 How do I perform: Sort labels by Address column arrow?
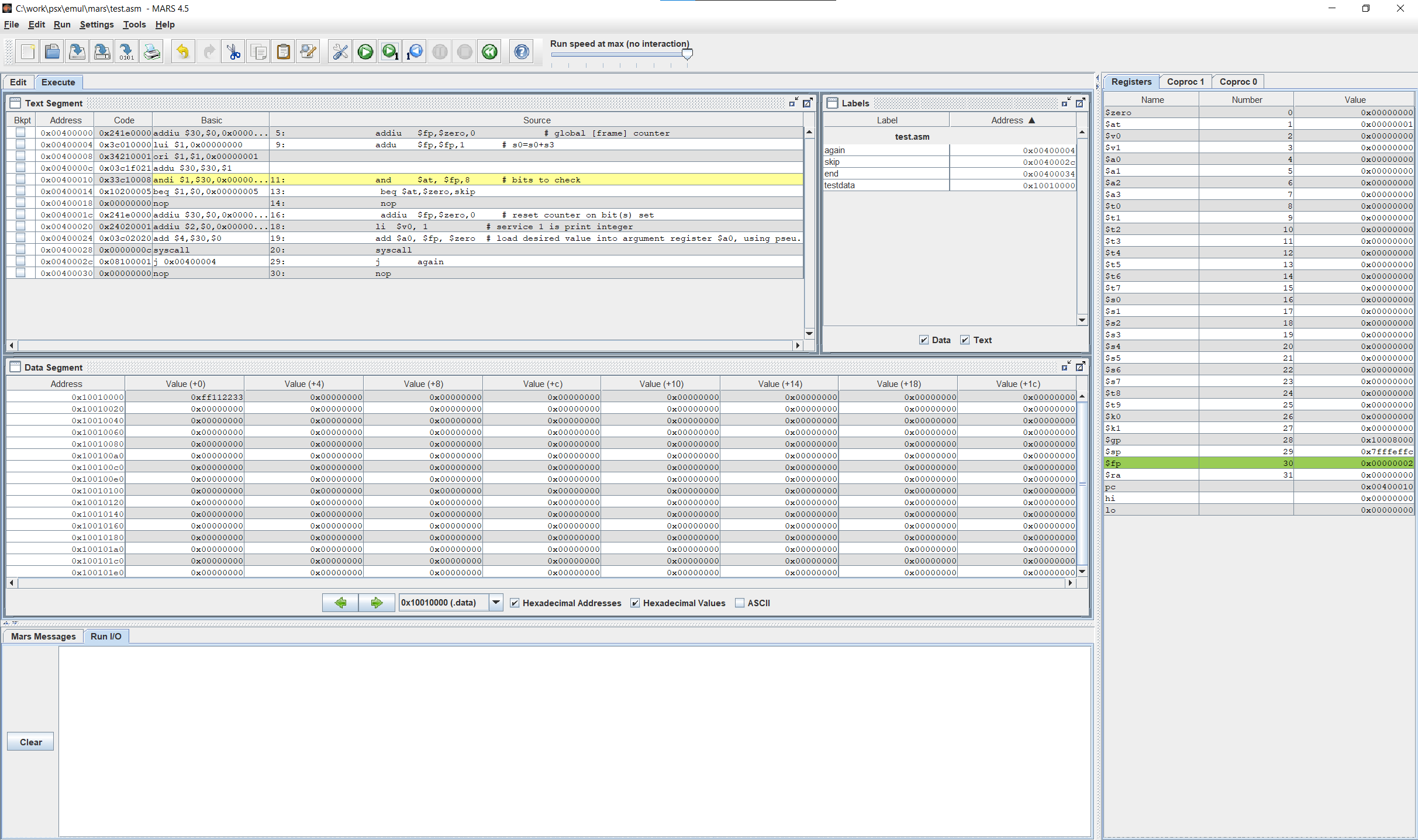(1031, 120)
